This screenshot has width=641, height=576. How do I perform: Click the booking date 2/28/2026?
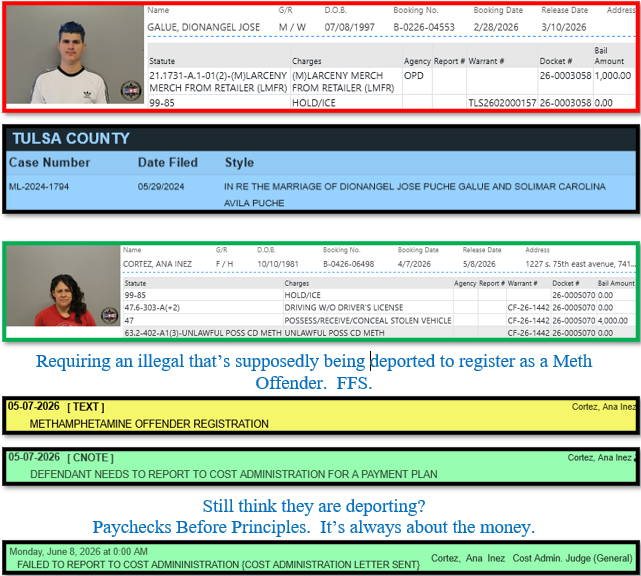[496, 27]
